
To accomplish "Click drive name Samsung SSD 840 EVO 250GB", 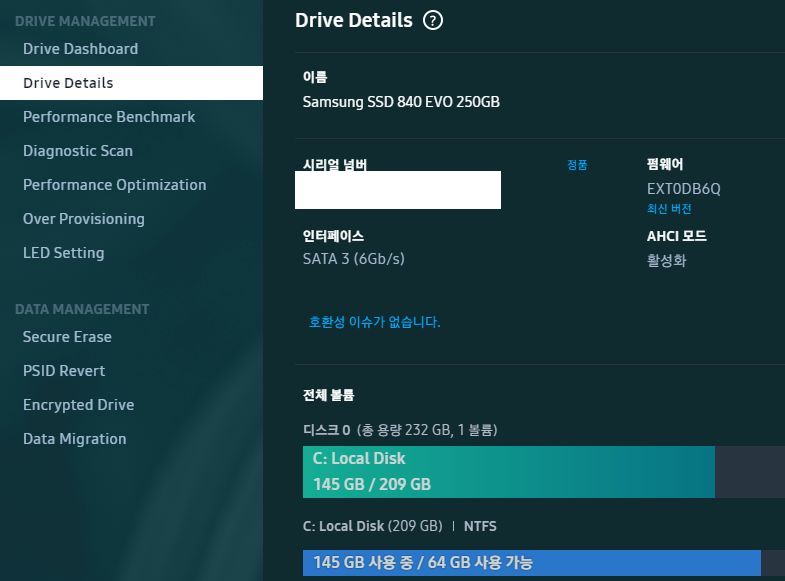I will 401,102.
